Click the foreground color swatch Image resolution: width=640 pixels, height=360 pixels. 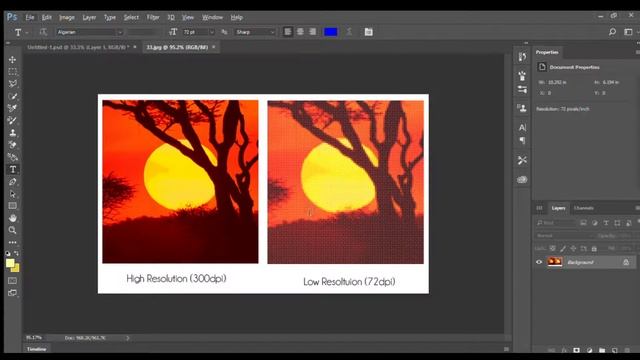10,263
